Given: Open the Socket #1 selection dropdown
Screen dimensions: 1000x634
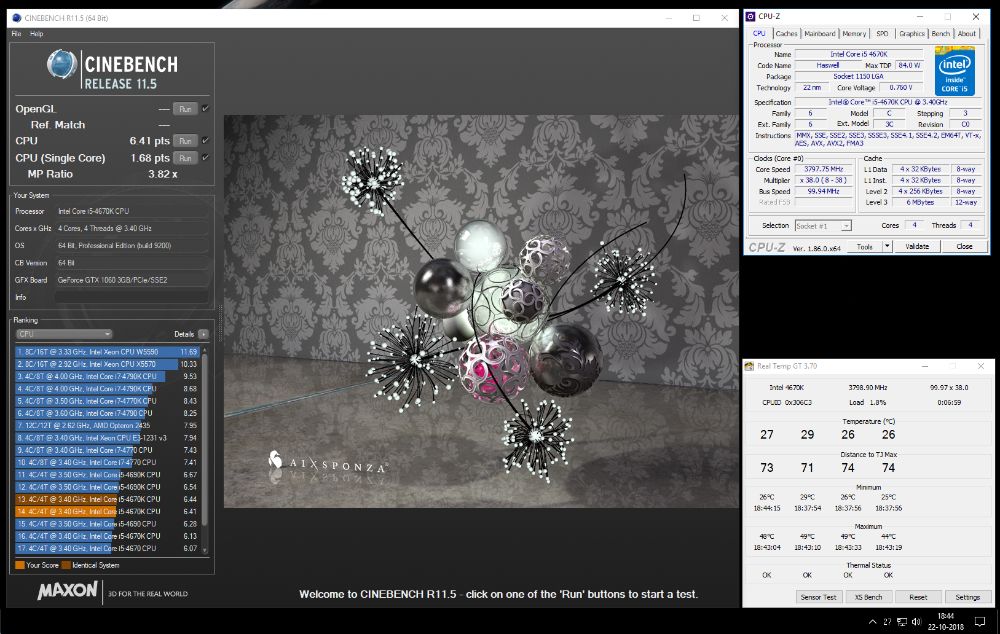Looking at the screenshot, I should (823, 226).
